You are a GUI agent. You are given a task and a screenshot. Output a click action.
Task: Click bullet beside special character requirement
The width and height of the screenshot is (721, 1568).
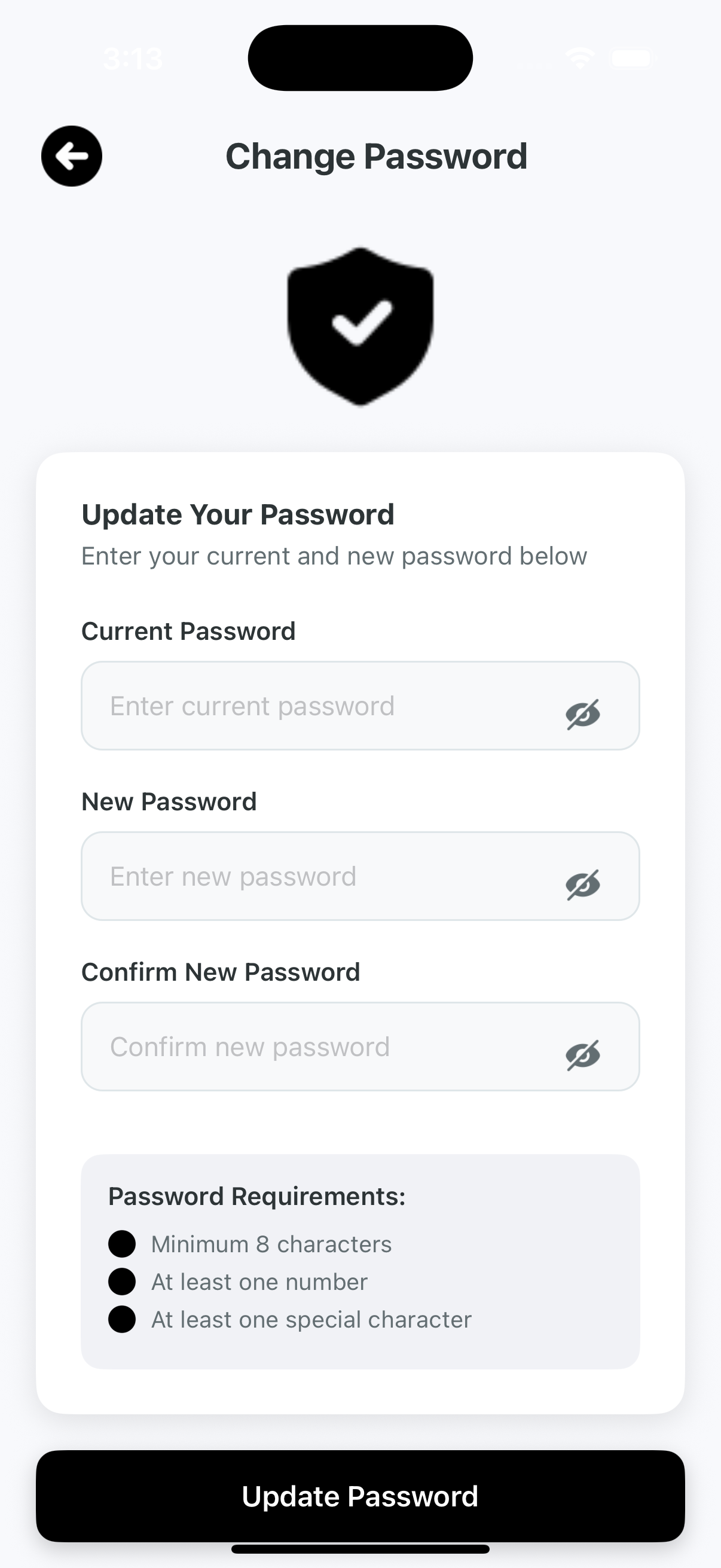[122, 1319]
